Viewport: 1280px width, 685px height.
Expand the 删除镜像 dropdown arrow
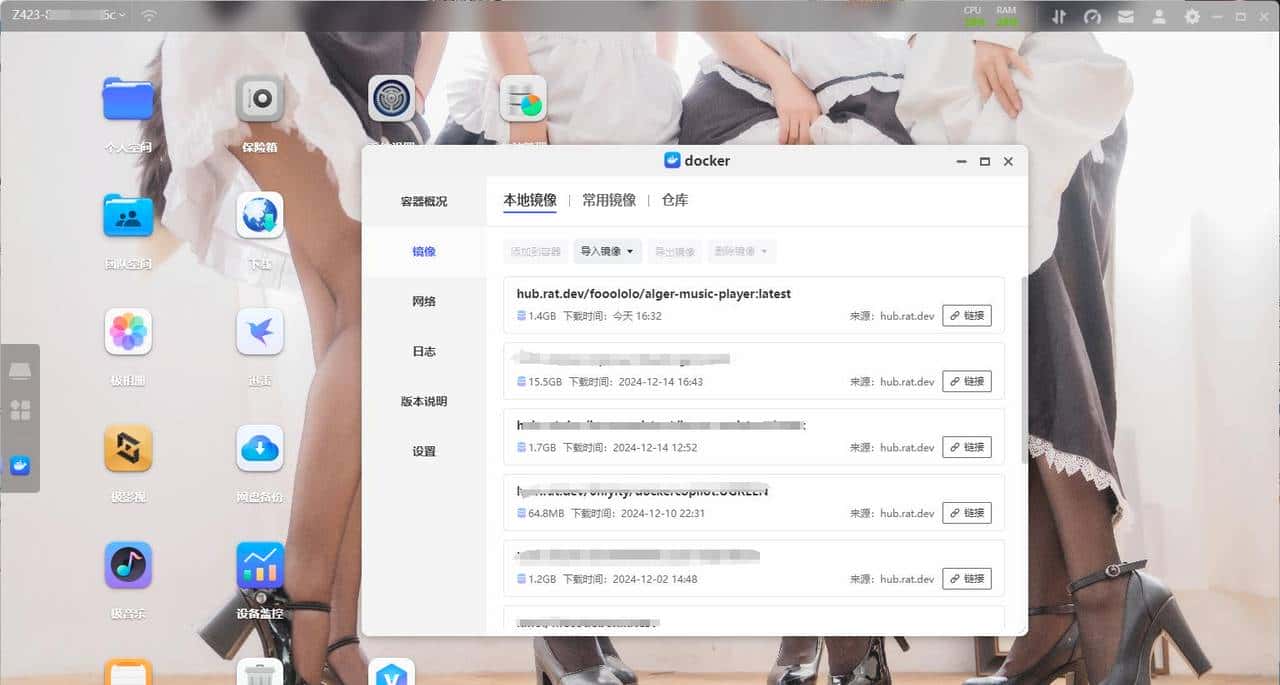(x=764, y=251)
